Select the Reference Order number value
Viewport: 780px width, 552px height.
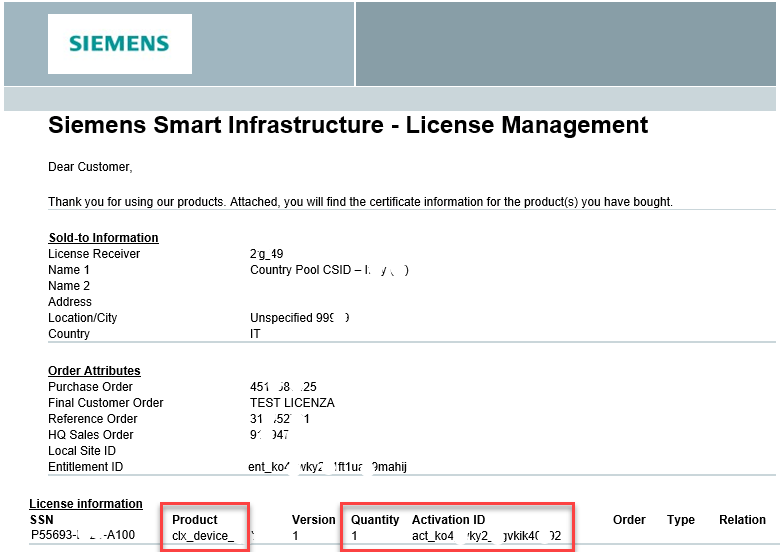(280, 419)
